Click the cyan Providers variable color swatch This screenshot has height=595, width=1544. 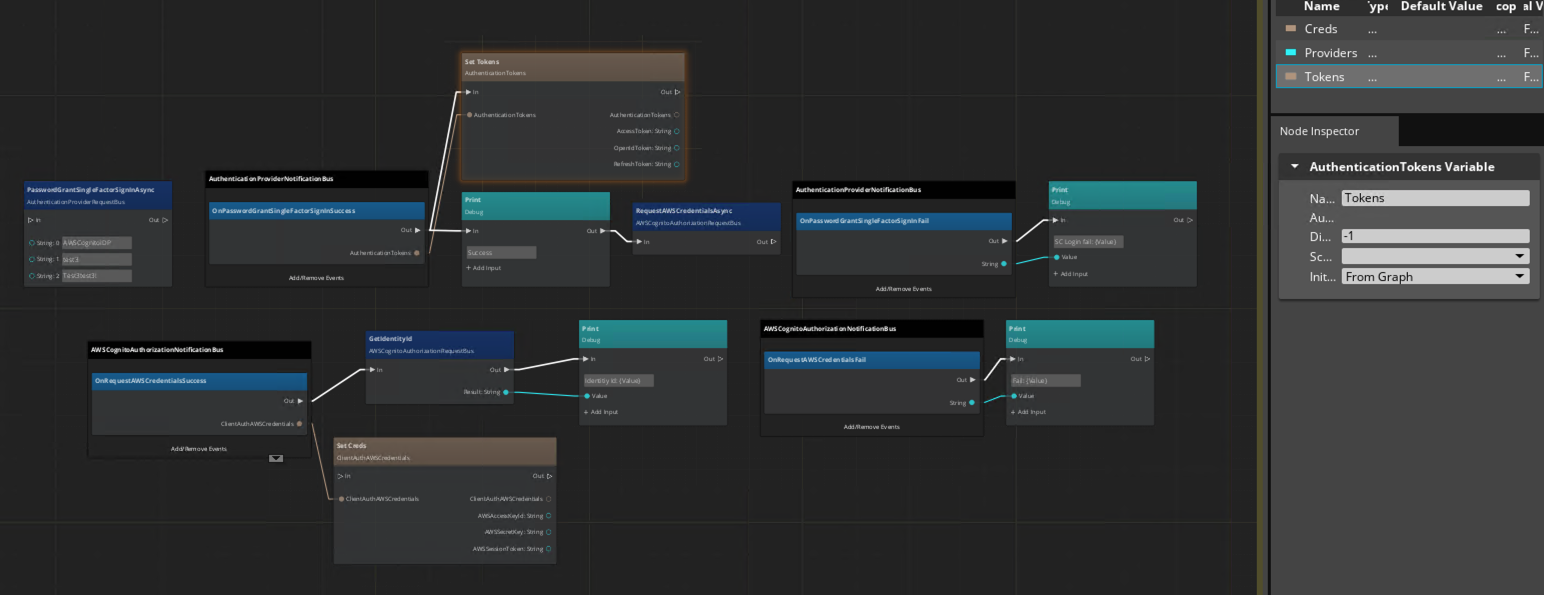pos(1290,53)
